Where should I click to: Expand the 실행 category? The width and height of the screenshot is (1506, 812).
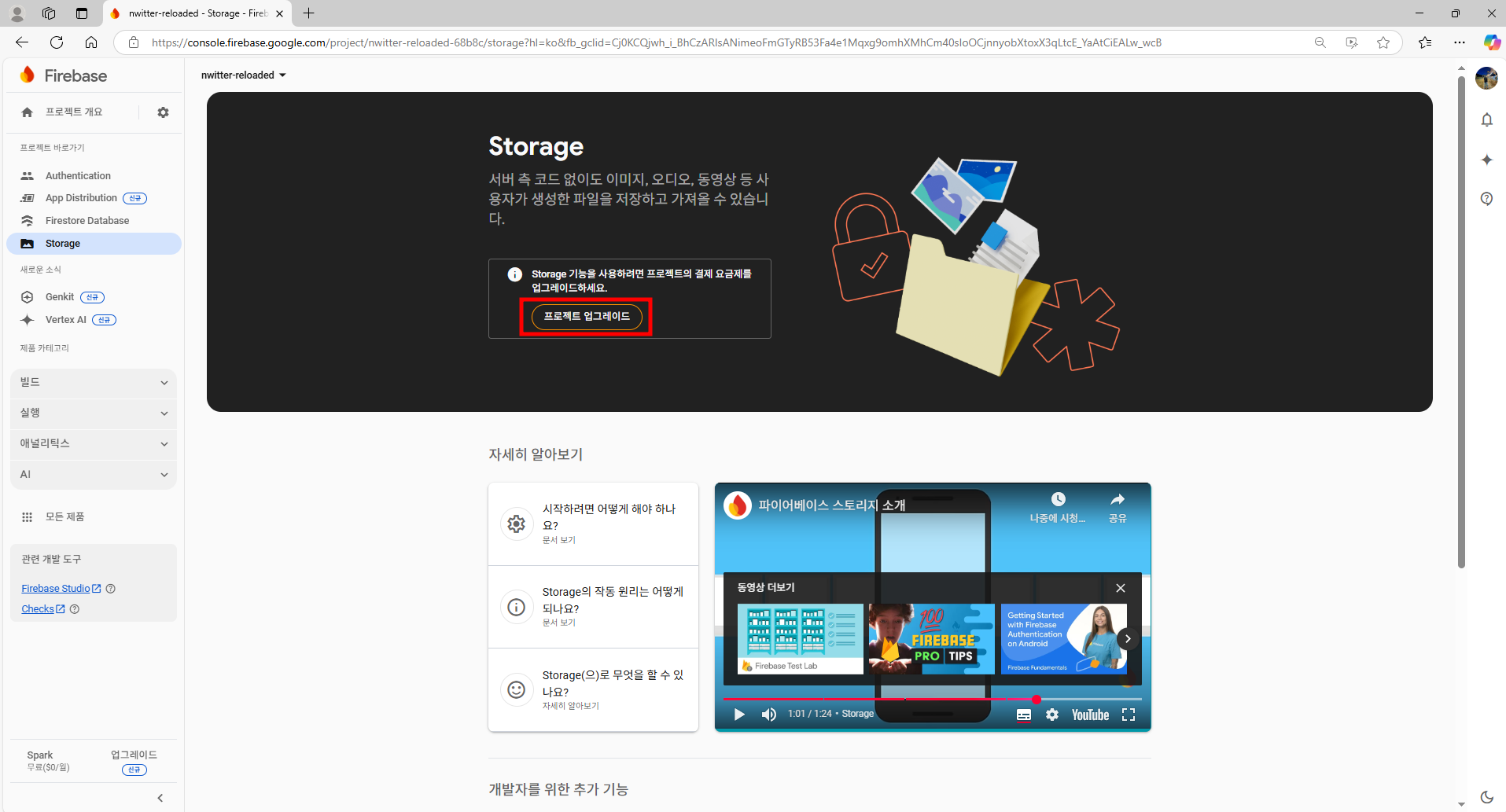click(94, 413)
